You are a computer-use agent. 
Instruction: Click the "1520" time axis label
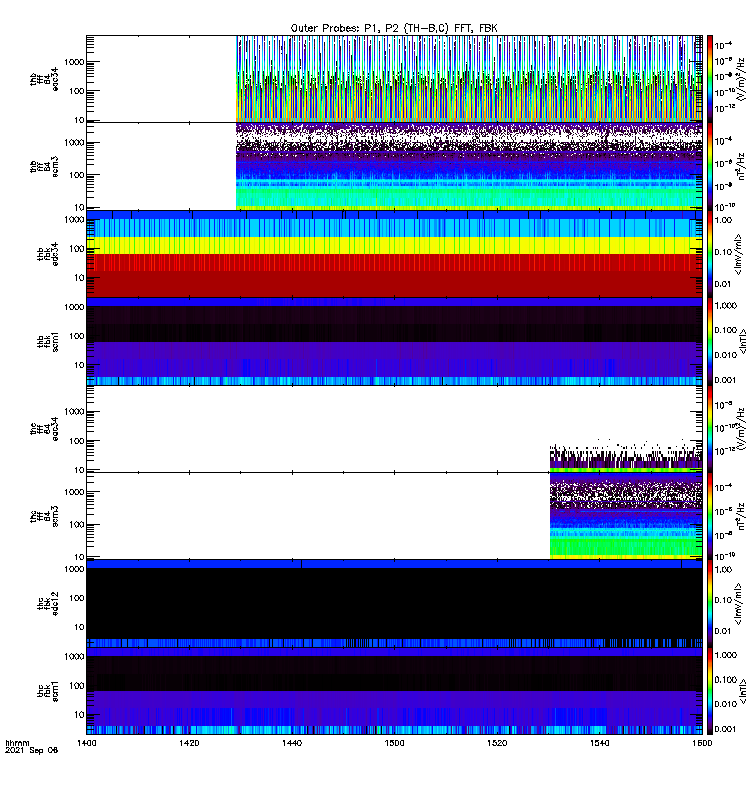(x=497, y=743)
